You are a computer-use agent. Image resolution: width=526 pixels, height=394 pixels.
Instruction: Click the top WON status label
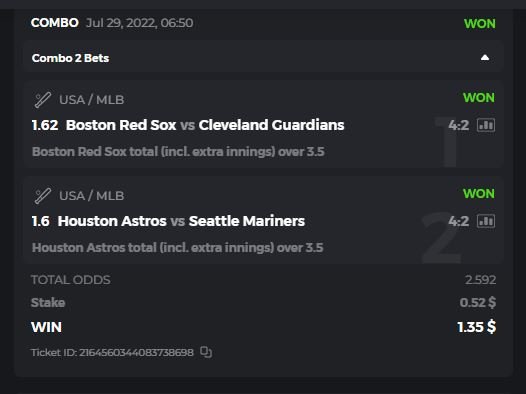coord(480,24)
